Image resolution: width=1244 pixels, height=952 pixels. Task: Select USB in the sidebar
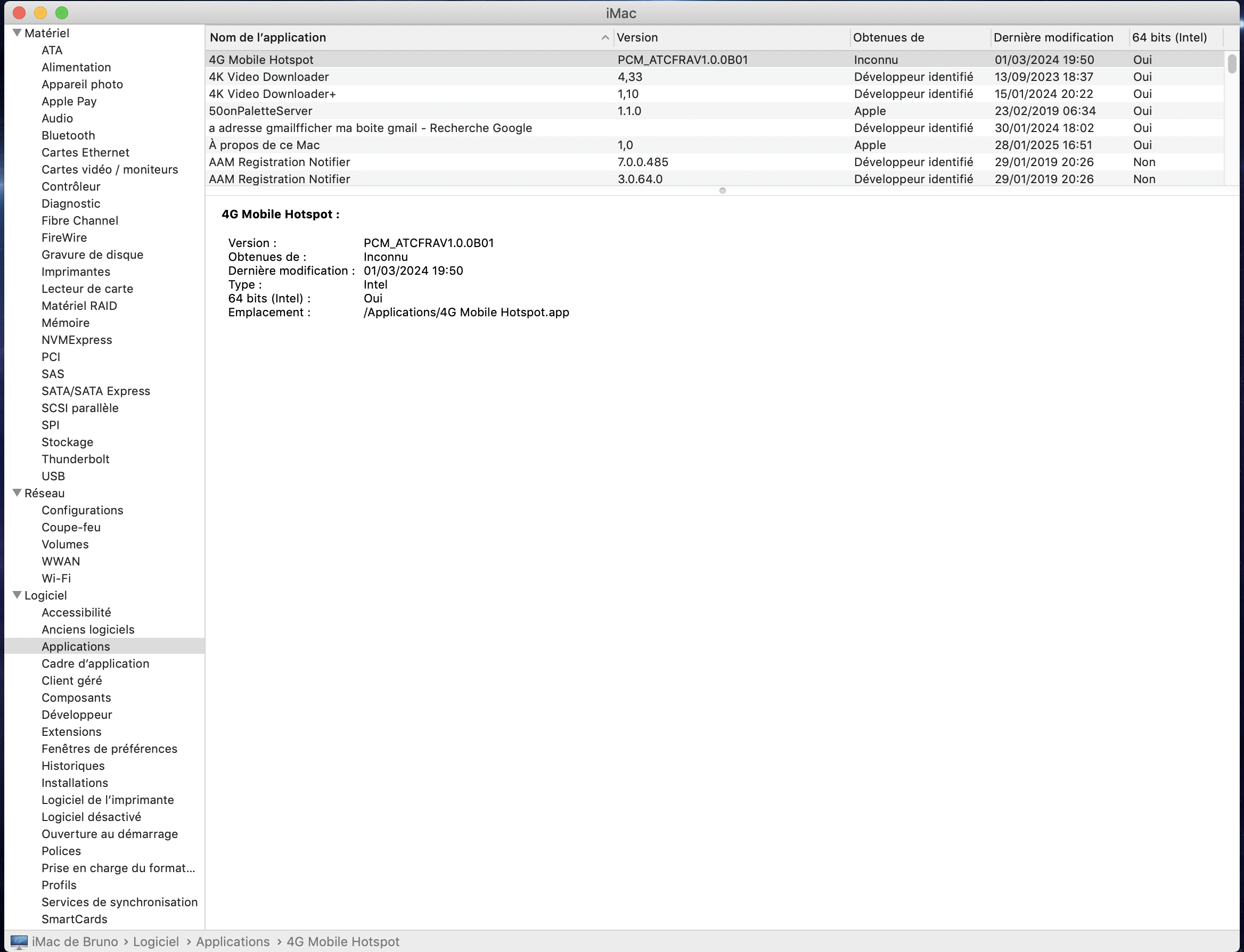click(x=53, y=475)
